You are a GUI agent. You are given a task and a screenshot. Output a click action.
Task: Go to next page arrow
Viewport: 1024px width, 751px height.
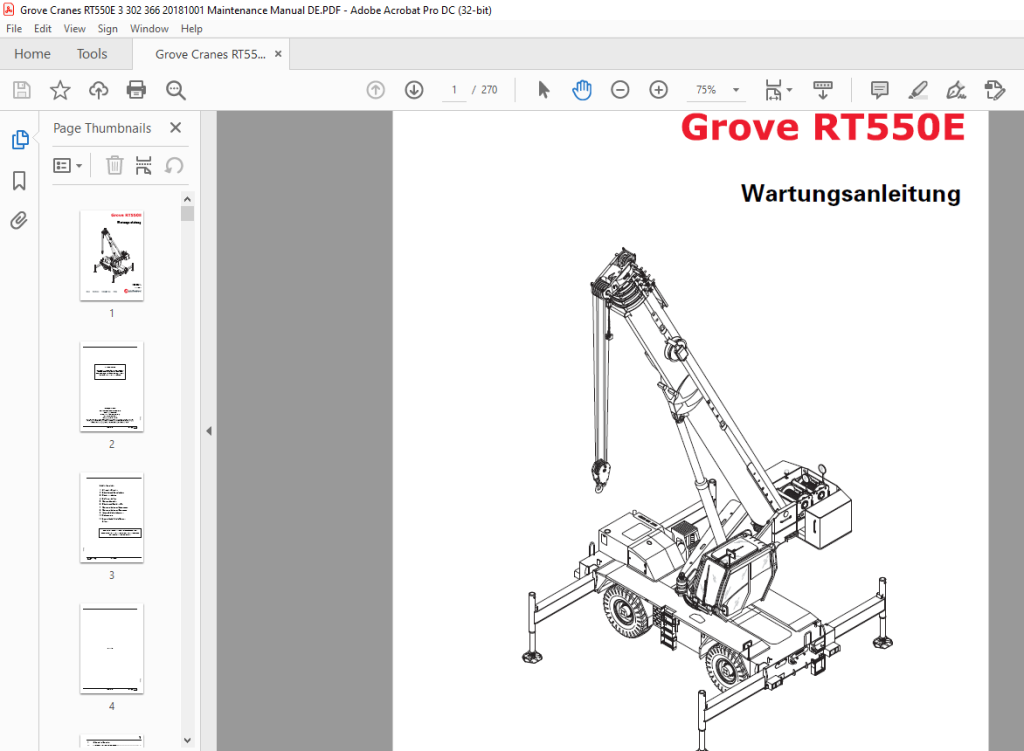point(414,90)
